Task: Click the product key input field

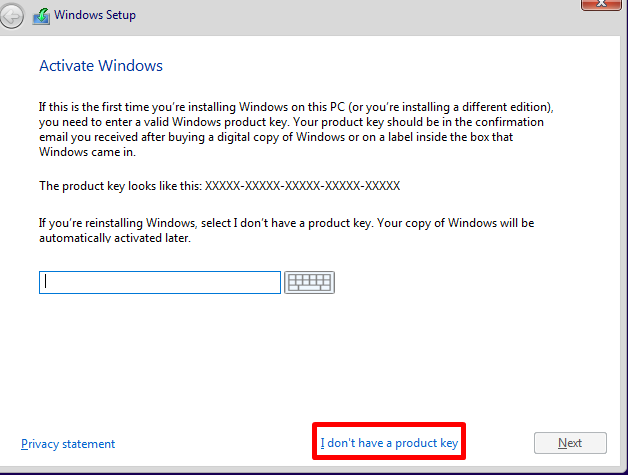Action: tap(160, 282)
